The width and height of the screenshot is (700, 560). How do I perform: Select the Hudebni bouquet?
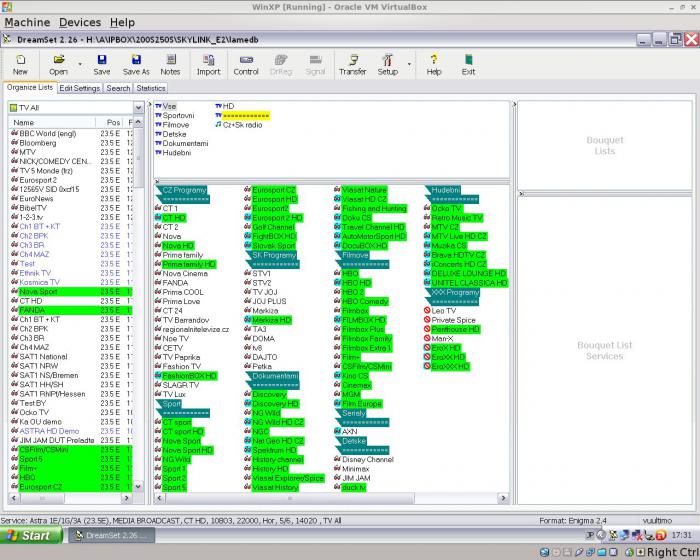coord(173,153)
